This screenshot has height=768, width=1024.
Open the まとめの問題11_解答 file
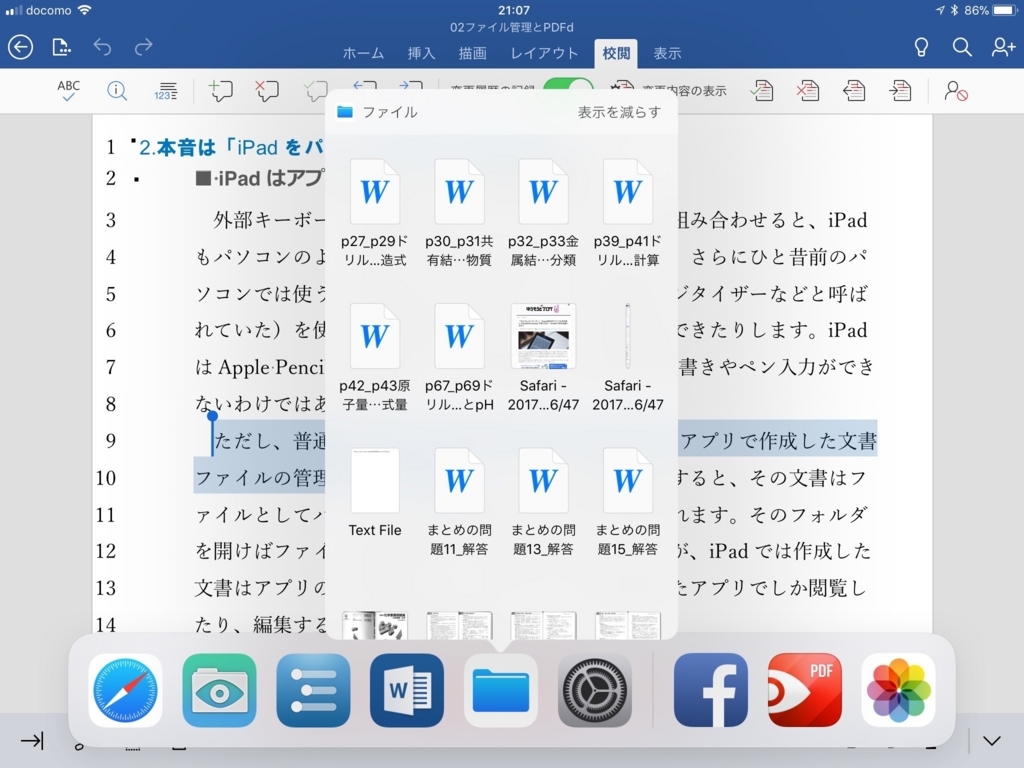point(459,502)
